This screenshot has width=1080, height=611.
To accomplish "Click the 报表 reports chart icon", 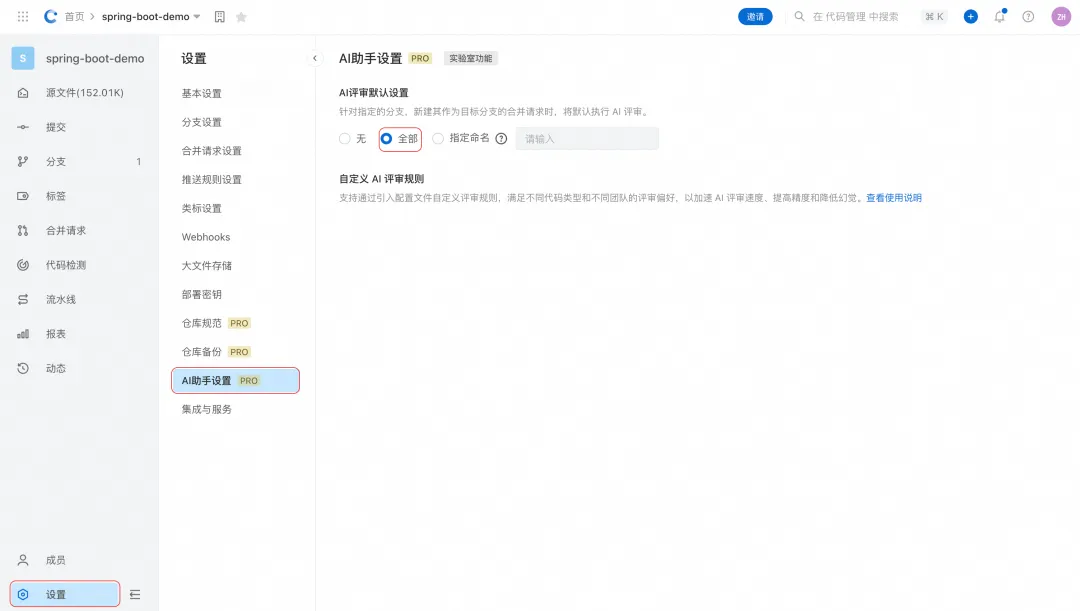I will tap(23, 334).
